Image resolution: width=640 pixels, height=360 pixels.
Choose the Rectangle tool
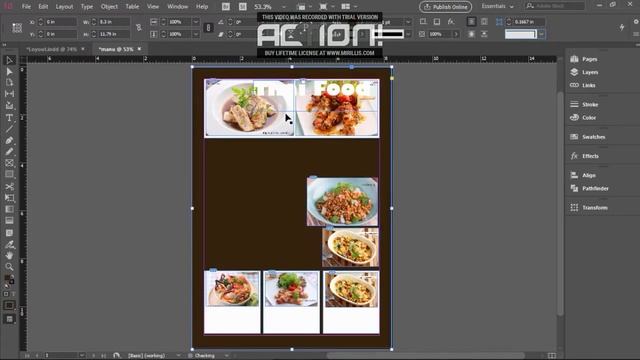pos(9,175)
